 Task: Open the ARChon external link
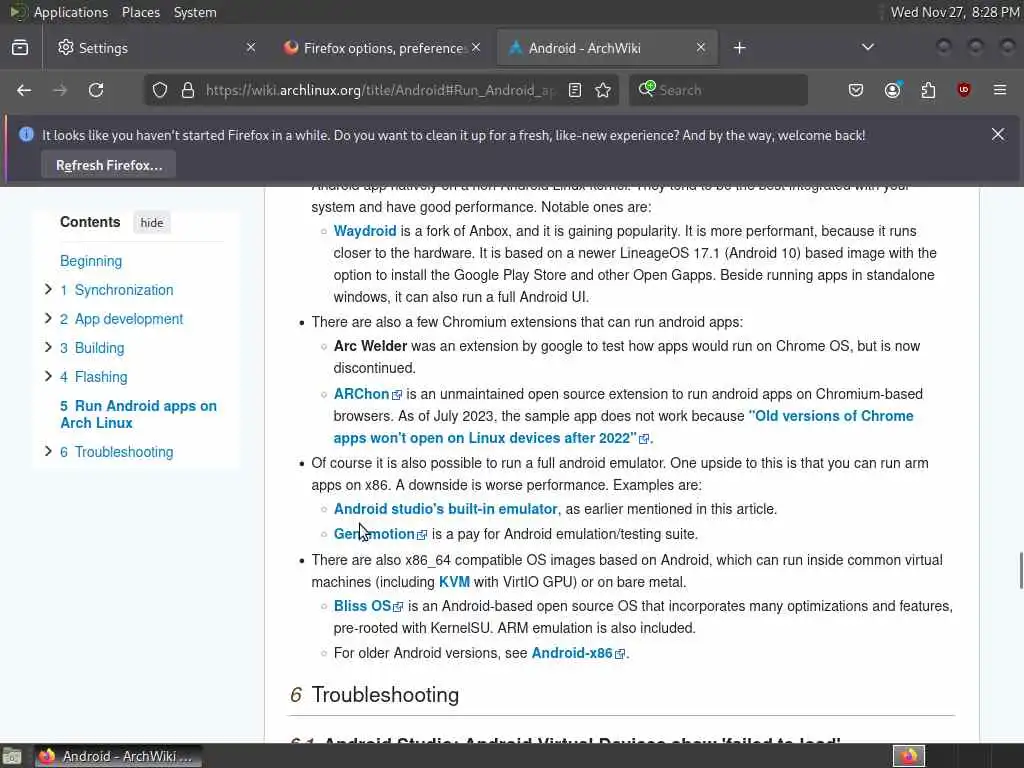tap(367, 394)
